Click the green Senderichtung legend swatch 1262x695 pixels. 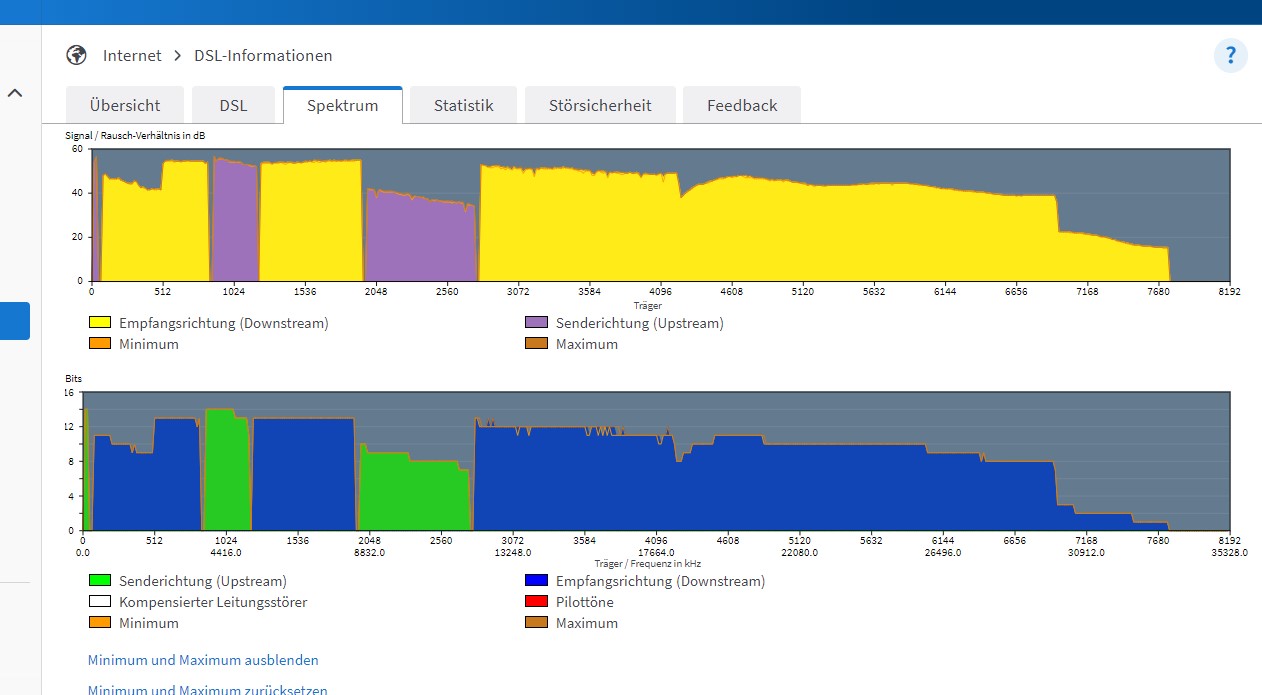100,580
